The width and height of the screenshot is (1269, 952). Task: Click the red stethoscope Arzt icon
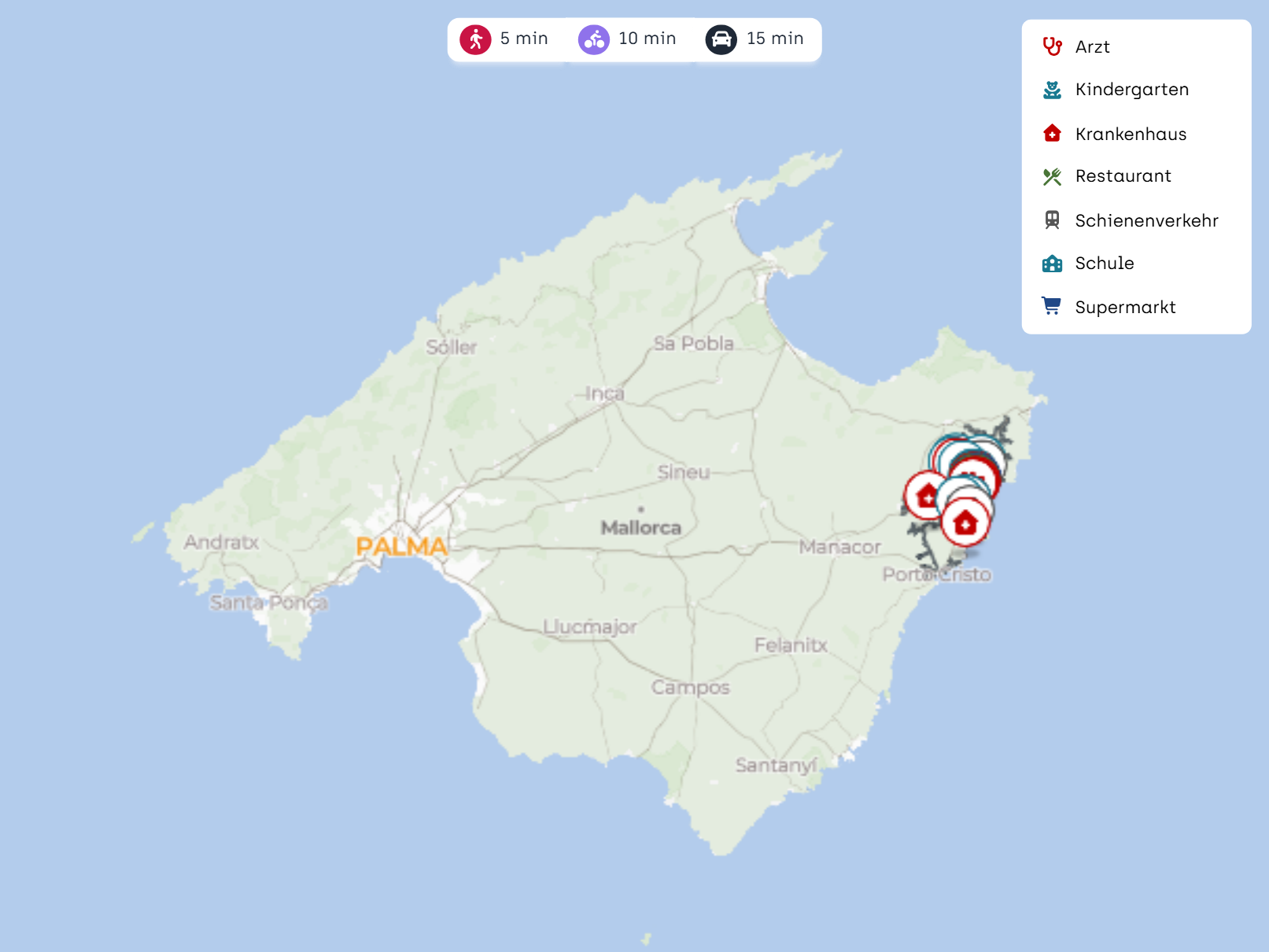pos(1052,46)
